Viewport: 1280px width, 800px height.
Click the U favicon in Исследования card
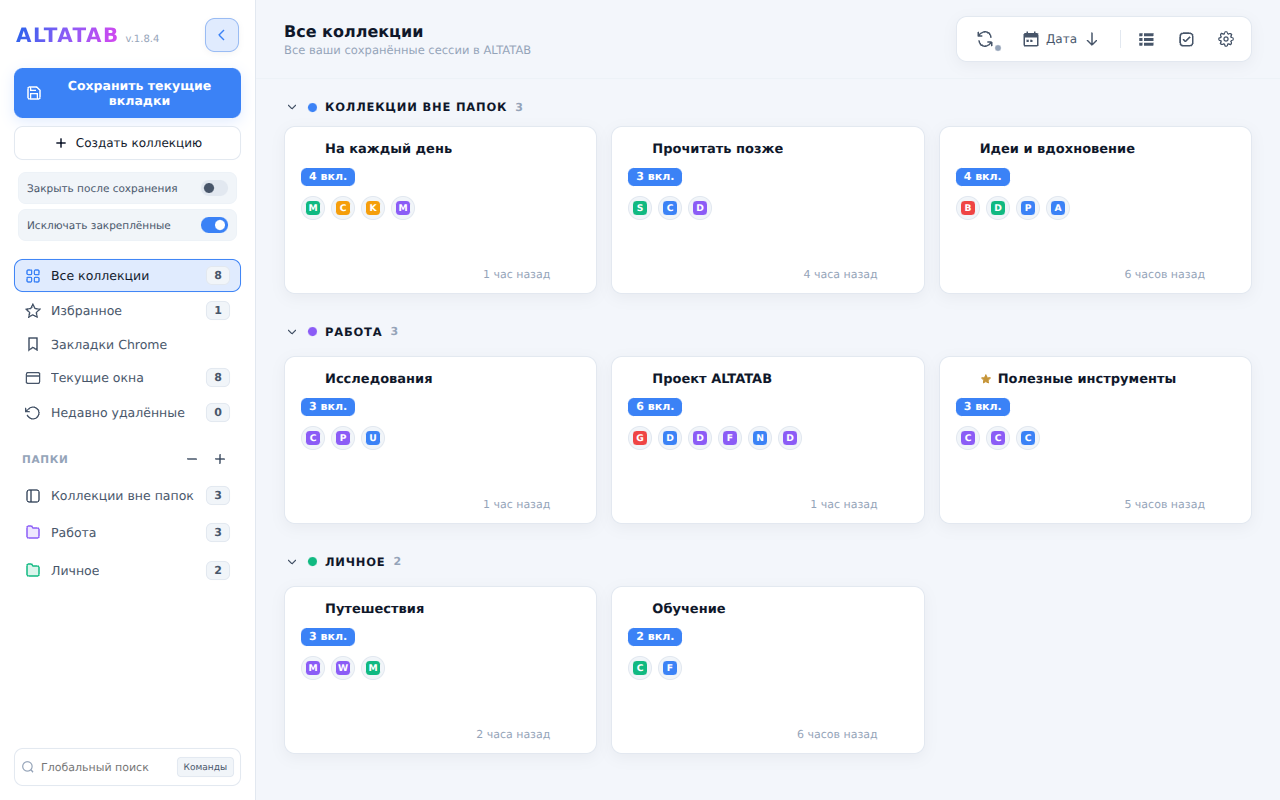[x=373, y=438]
